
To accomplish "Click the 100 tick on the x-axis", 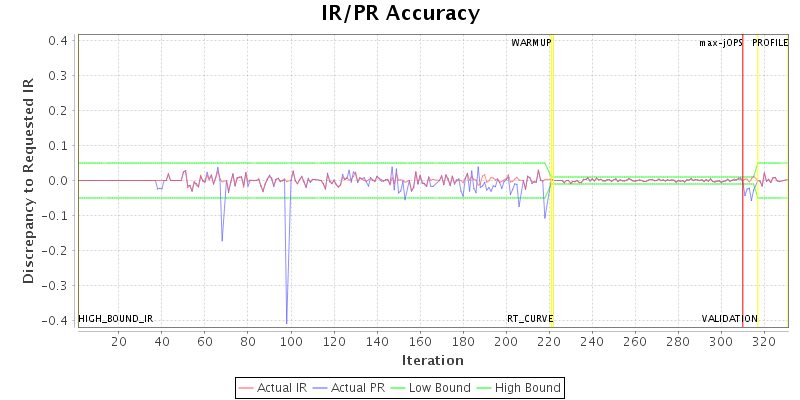I will (x=291, y=342).
